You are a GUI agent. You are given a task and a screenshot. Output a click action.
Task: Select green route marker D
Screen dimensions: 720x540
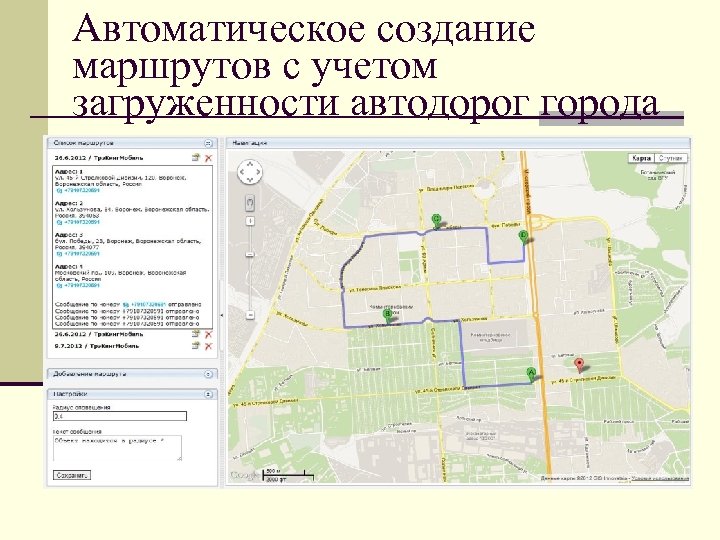[x=523, y=237]
